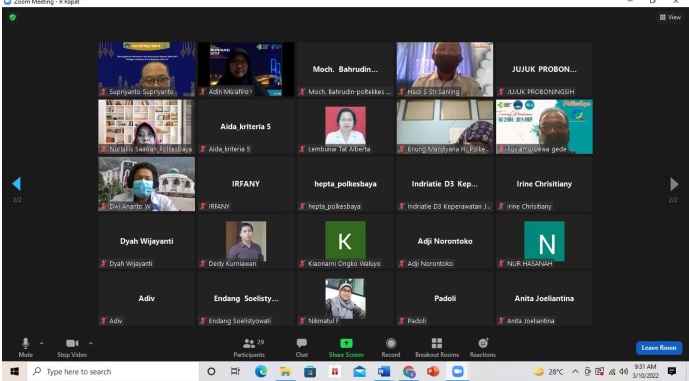Select Nikmatul F photo tile
The image size is (689, 381).
tap(345, 298)
